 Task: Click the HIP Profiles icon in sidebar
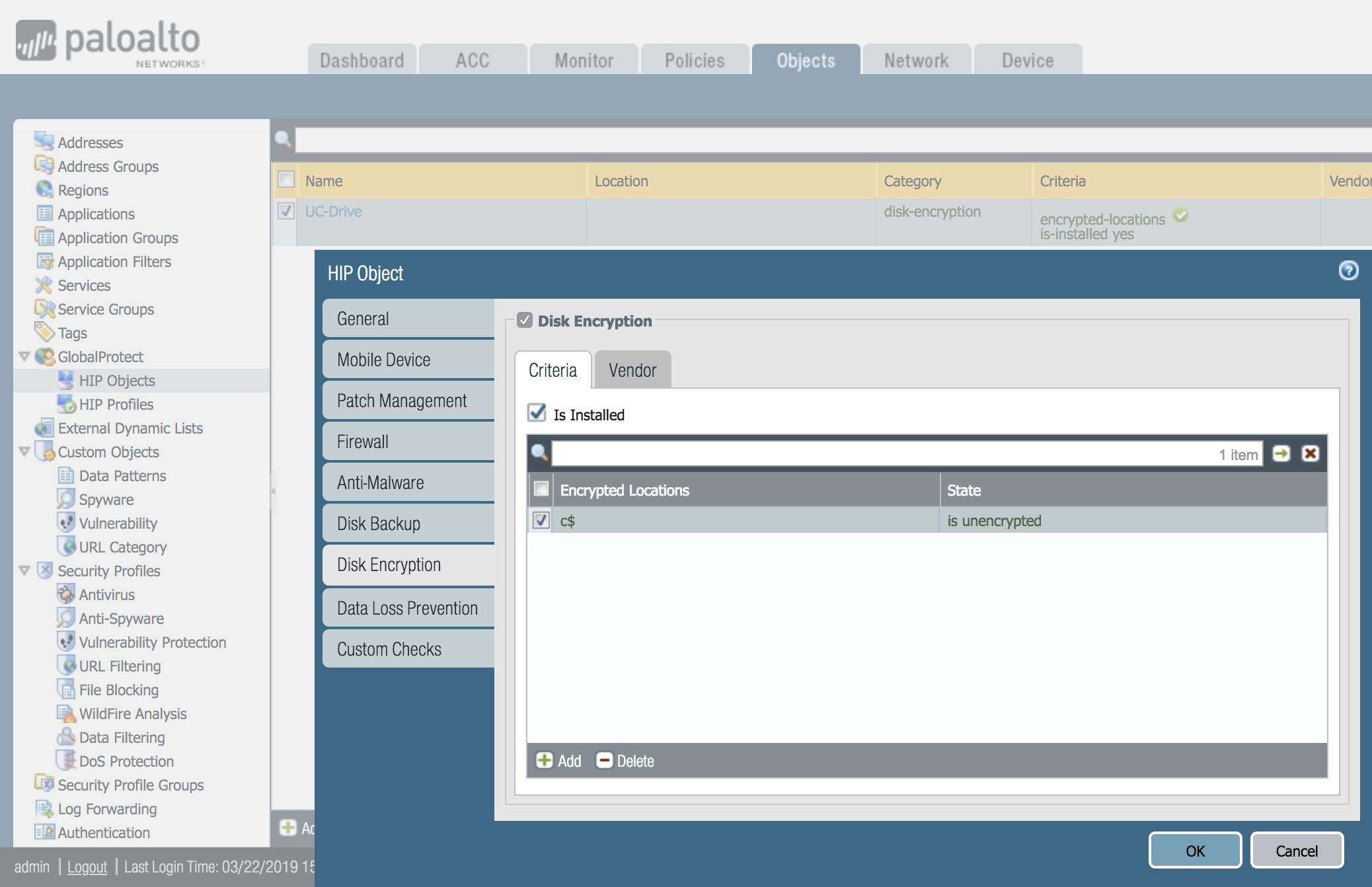pyautogui.click(x=66, y=404)
